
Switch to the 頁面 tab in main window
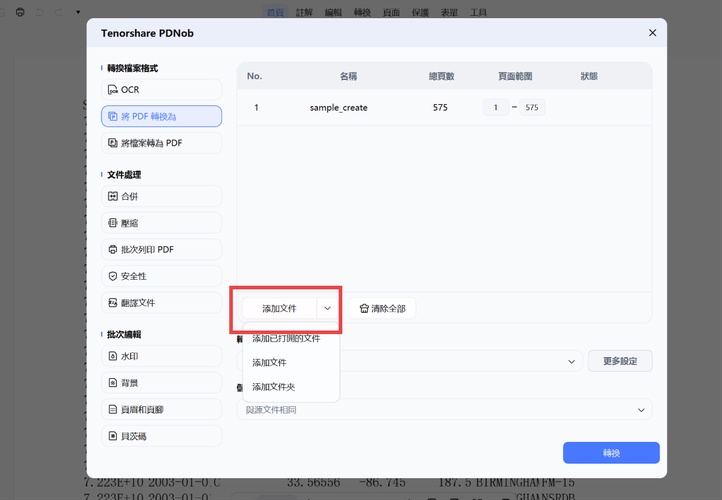point(391,12)
